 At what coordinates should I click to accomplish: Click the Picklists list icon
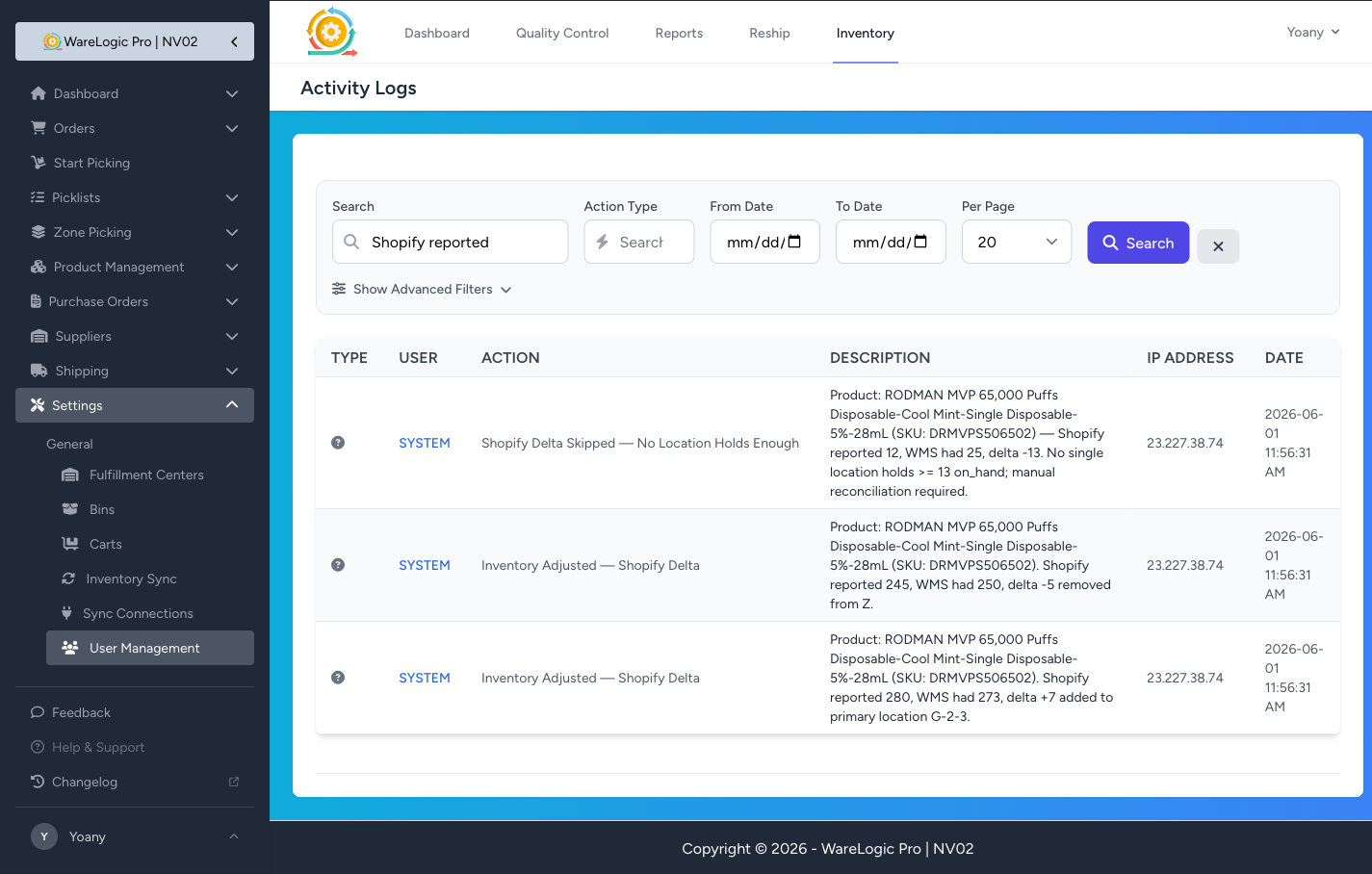click(38, 197)
